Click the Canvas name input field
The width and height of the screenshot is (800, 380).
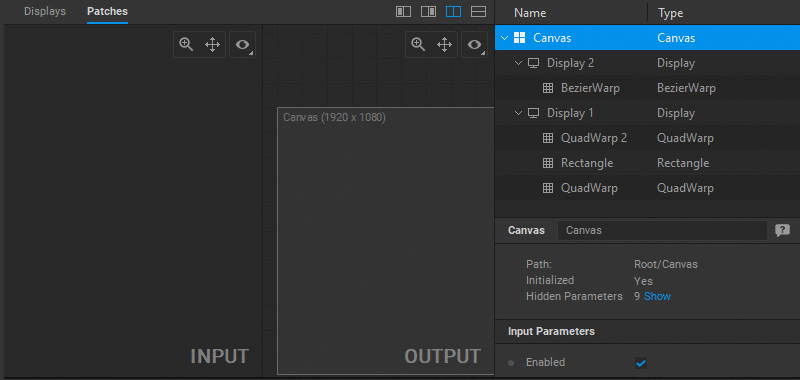662,231
